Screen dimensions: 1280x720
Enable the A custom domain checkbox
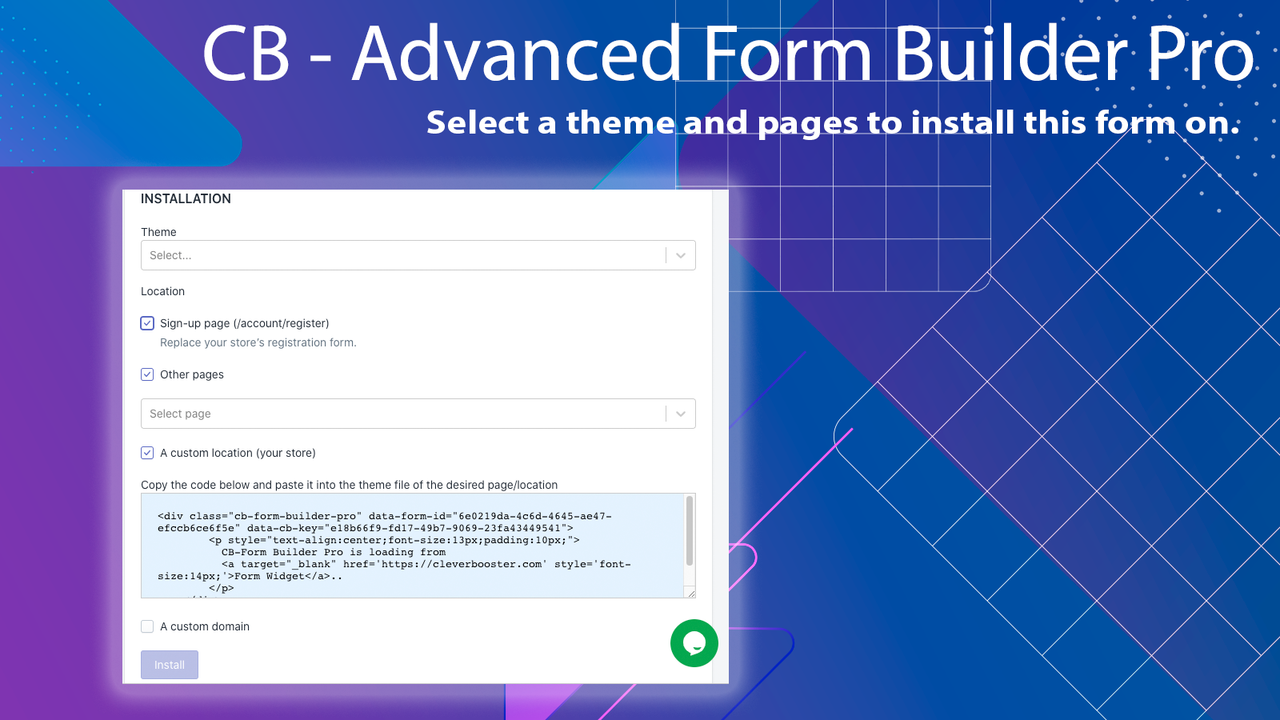coord(147,626)
